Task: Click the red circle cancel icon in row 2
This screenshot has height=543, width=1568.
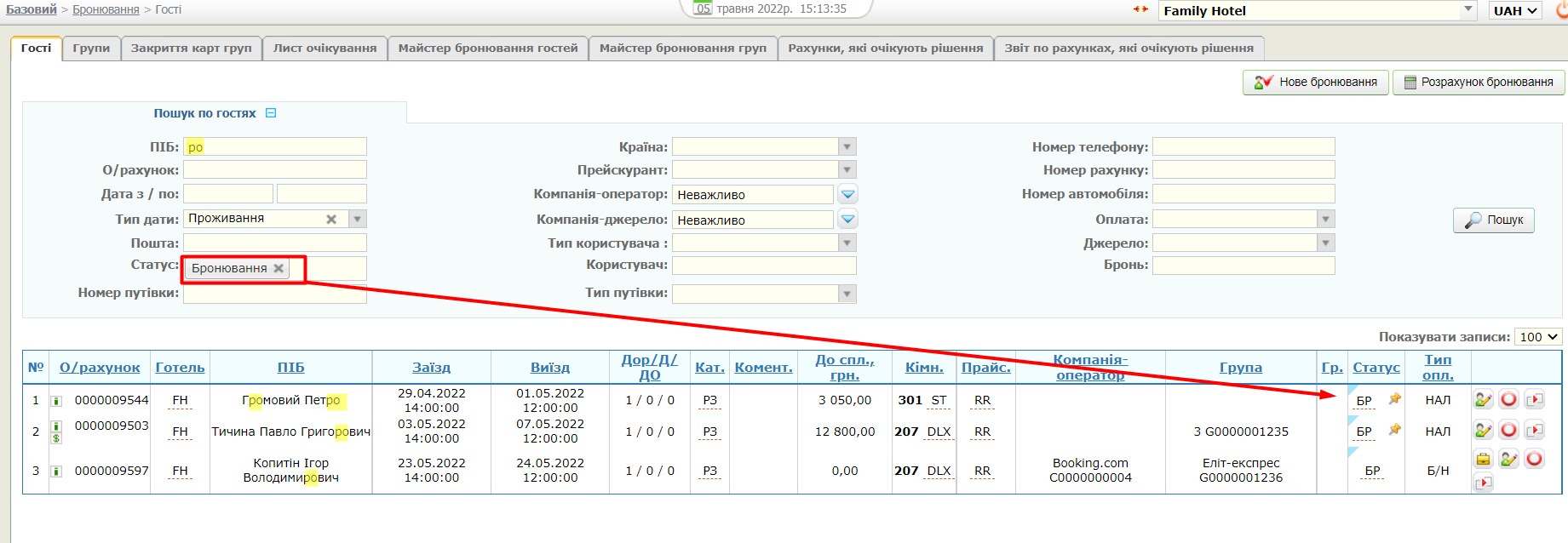Action: tap(1508, 431)
